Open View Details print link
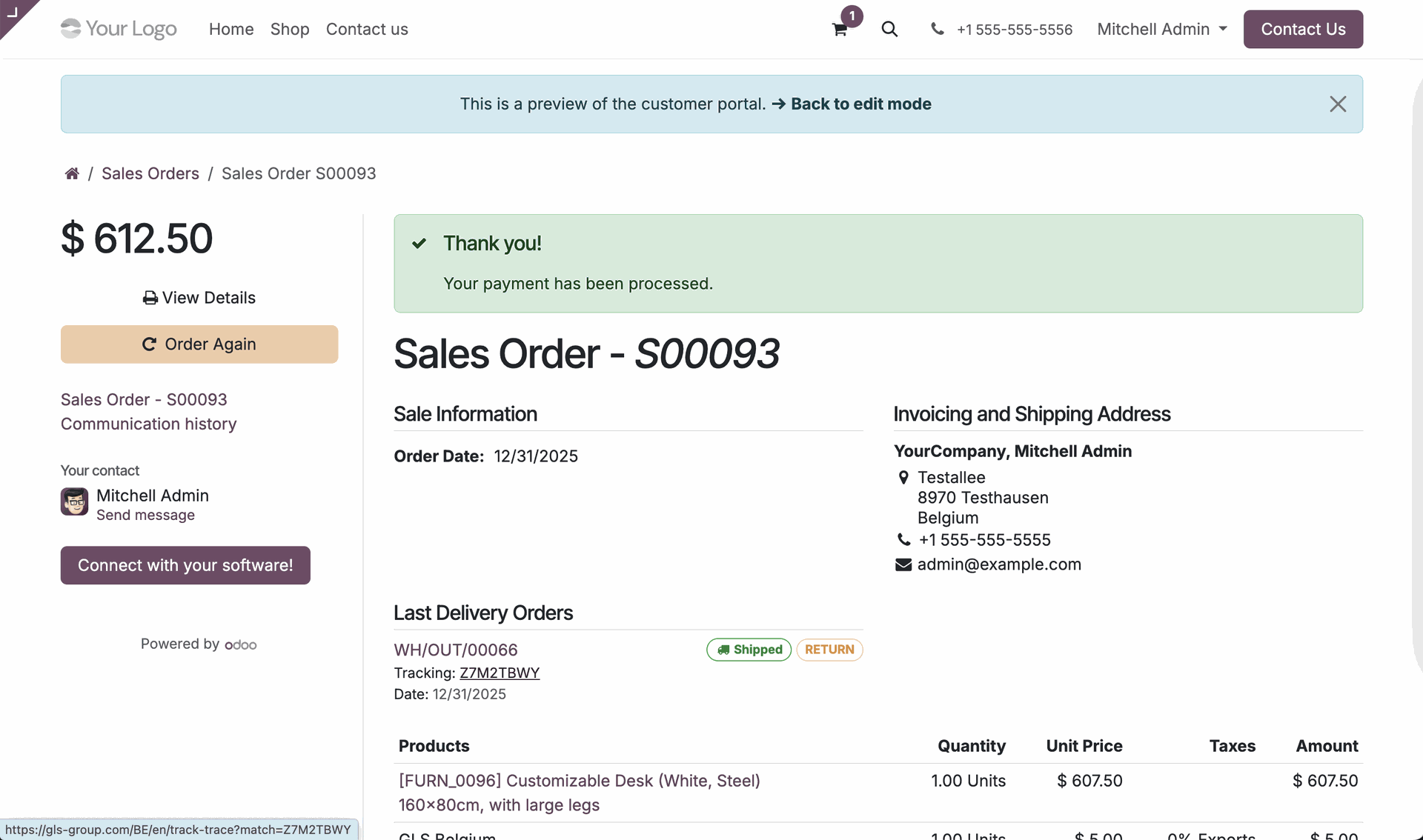Viewport: 1423px width, 840px height. point(199,297)
